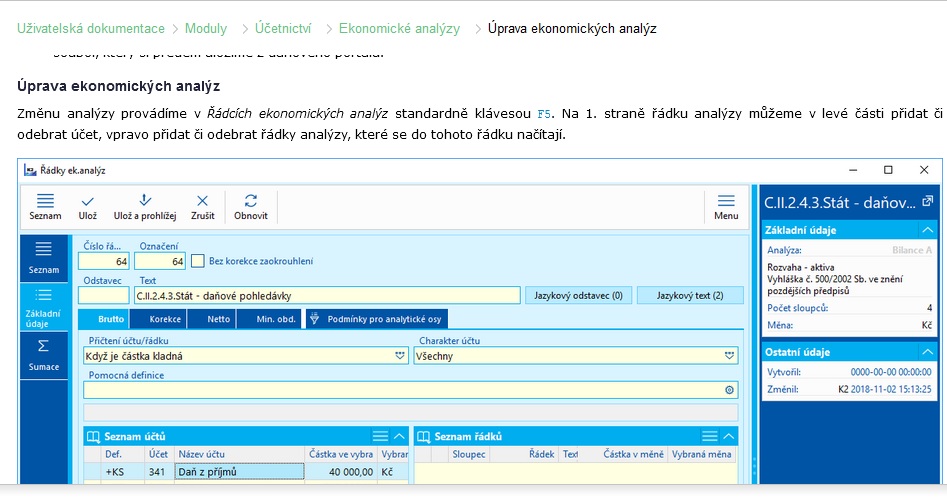Screen dimensions: 947x499
Task: Click the Ulož checkmark toolbar icon
Action: point(88,207)
